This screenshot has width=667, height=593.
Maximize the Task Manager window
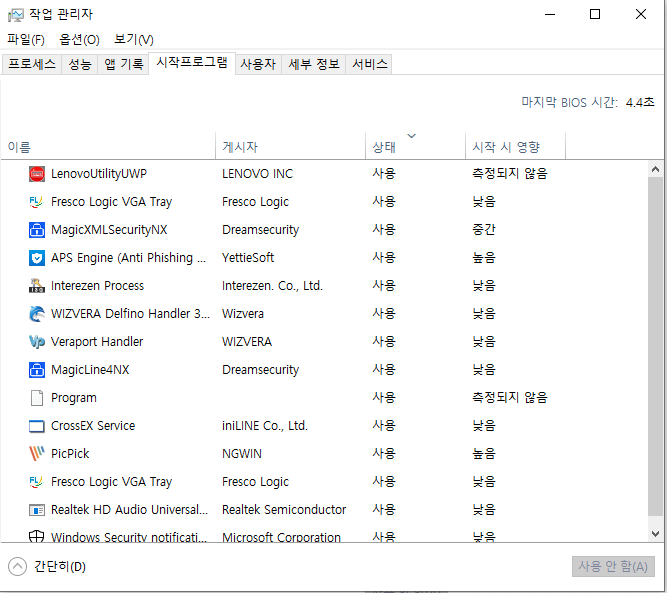click(595, 14)
